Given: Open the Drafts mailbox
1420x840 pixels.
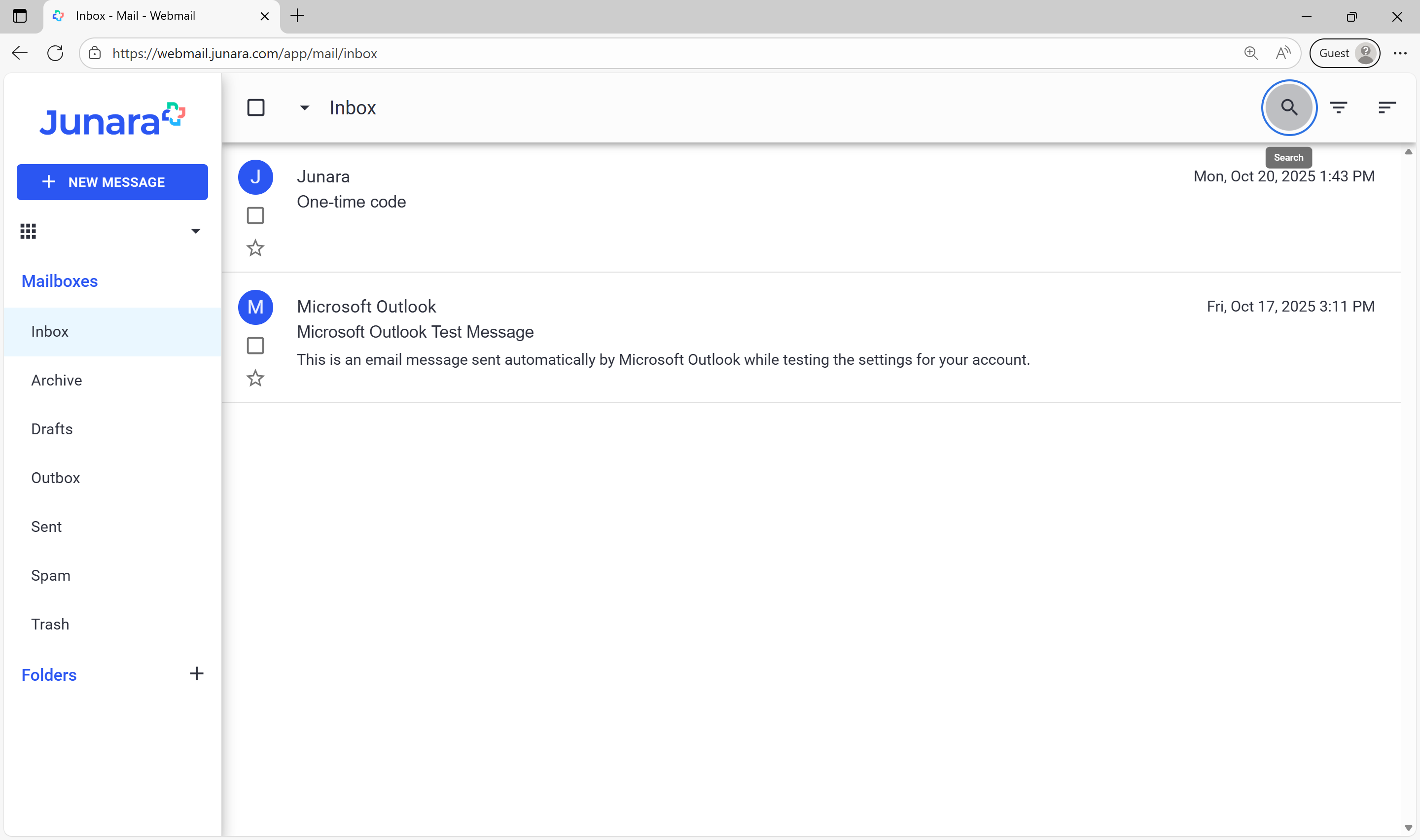Looking at the screenshot, I should (112, 429).
